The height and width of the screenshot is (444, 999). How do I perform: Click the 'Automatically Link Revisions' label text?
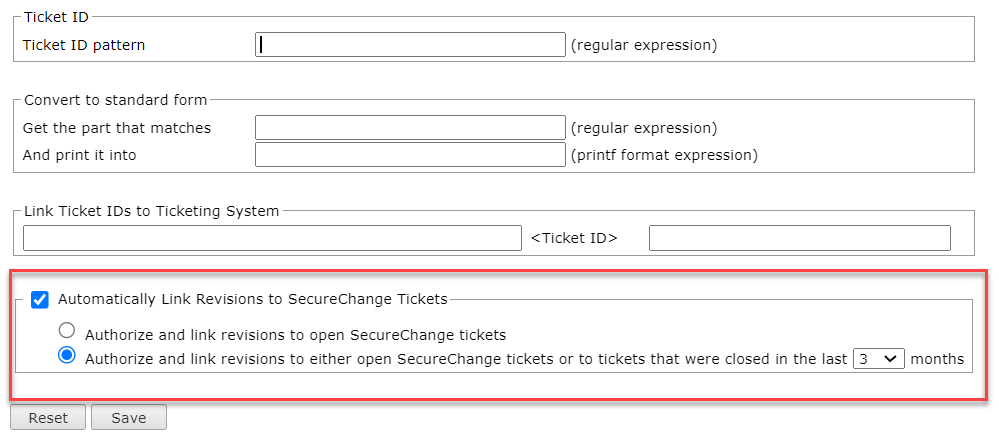[x=252, y=298]
